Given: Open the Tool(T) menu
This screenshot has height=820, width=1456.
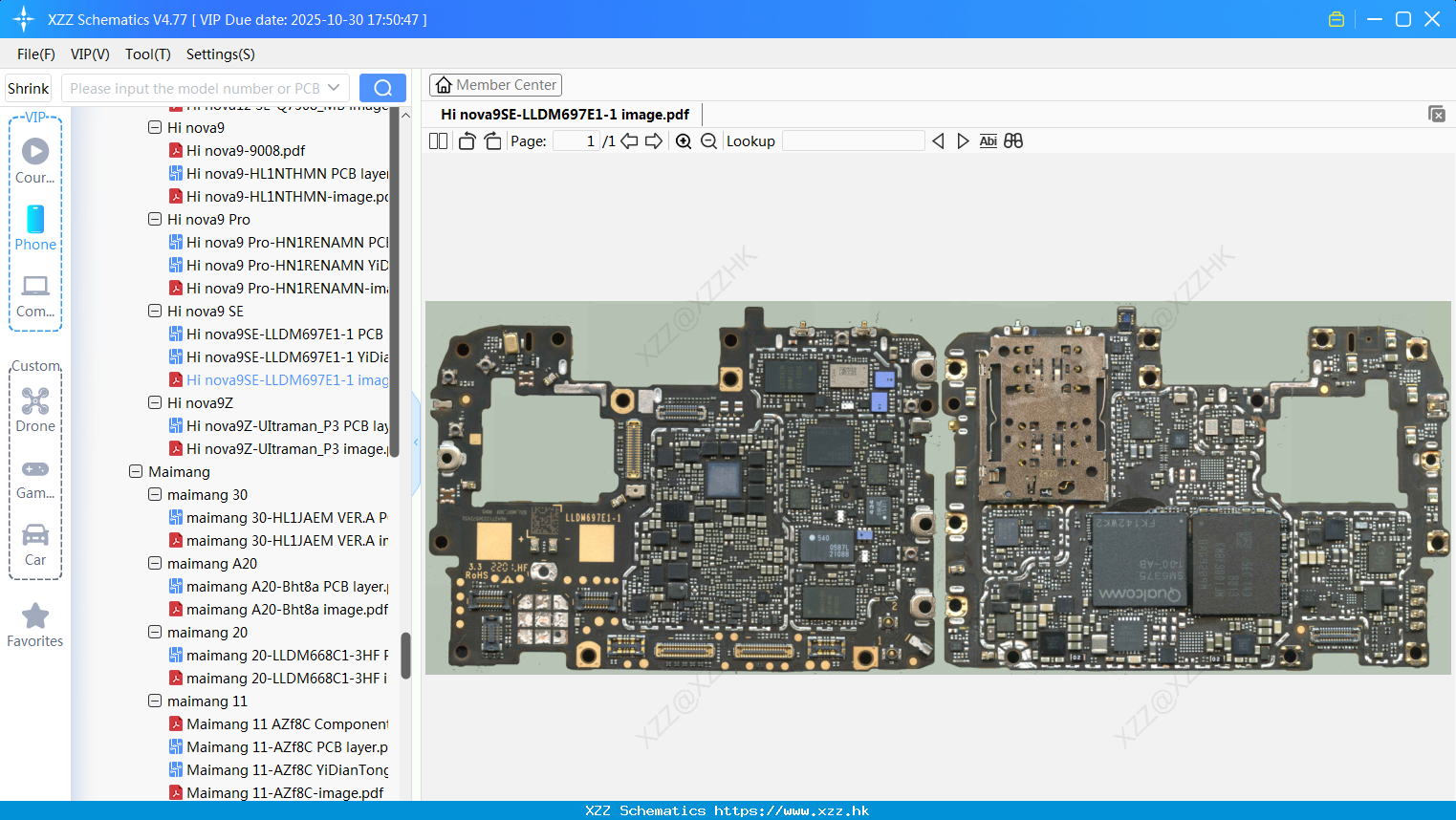Looking at the screenshot, I should pyautogui.click(x=148, y=54).
